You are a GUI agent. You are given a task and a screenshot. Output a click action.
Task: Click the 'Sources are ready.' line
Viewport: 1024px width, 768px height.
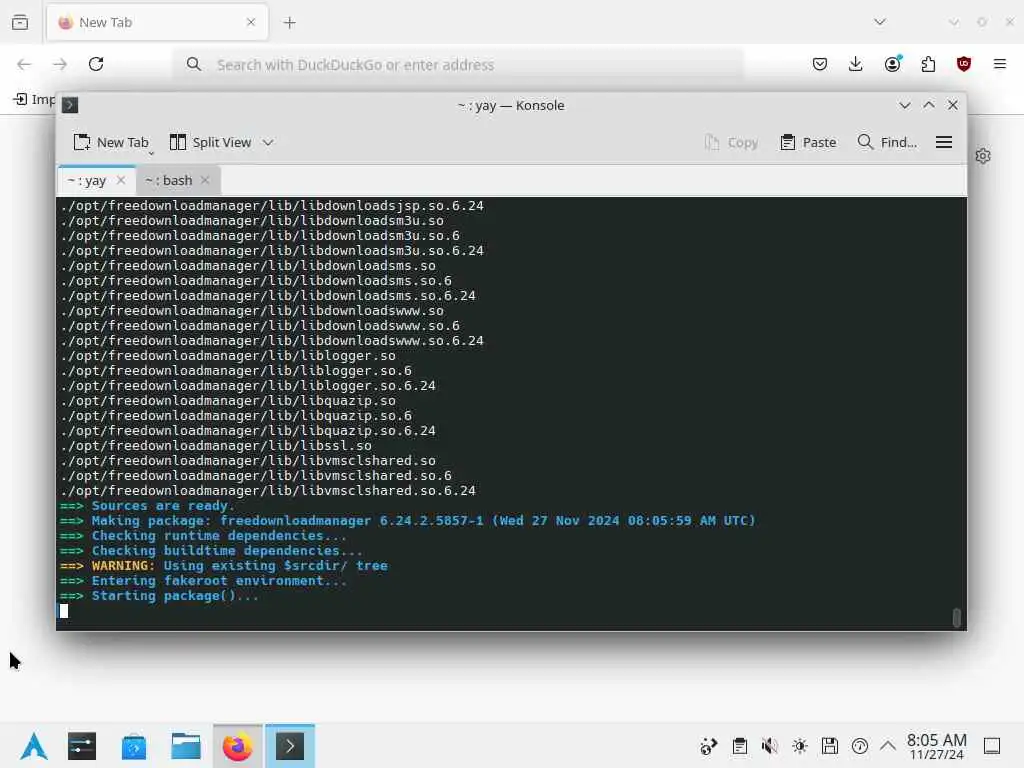pos(147,506)
